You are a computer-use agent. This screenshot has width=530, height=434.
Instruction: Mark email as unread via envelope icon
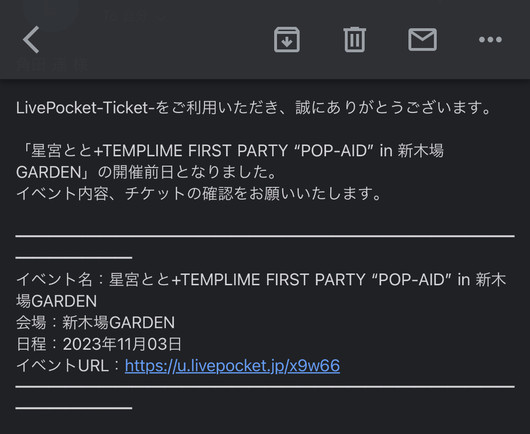pyautogui.click(x=423, y=40)
